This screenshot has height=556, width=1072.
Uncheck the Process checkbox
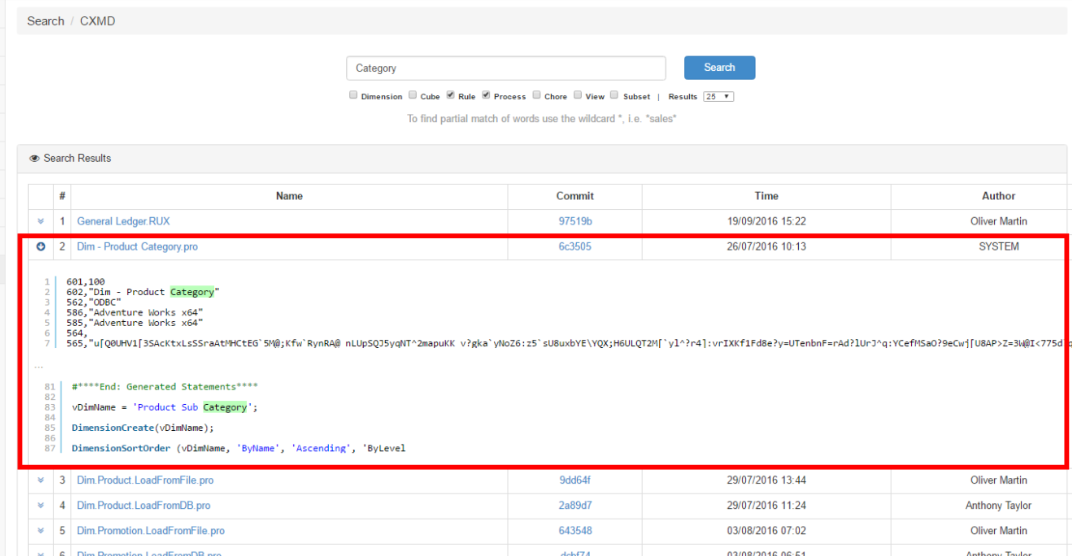pos(486,95)
